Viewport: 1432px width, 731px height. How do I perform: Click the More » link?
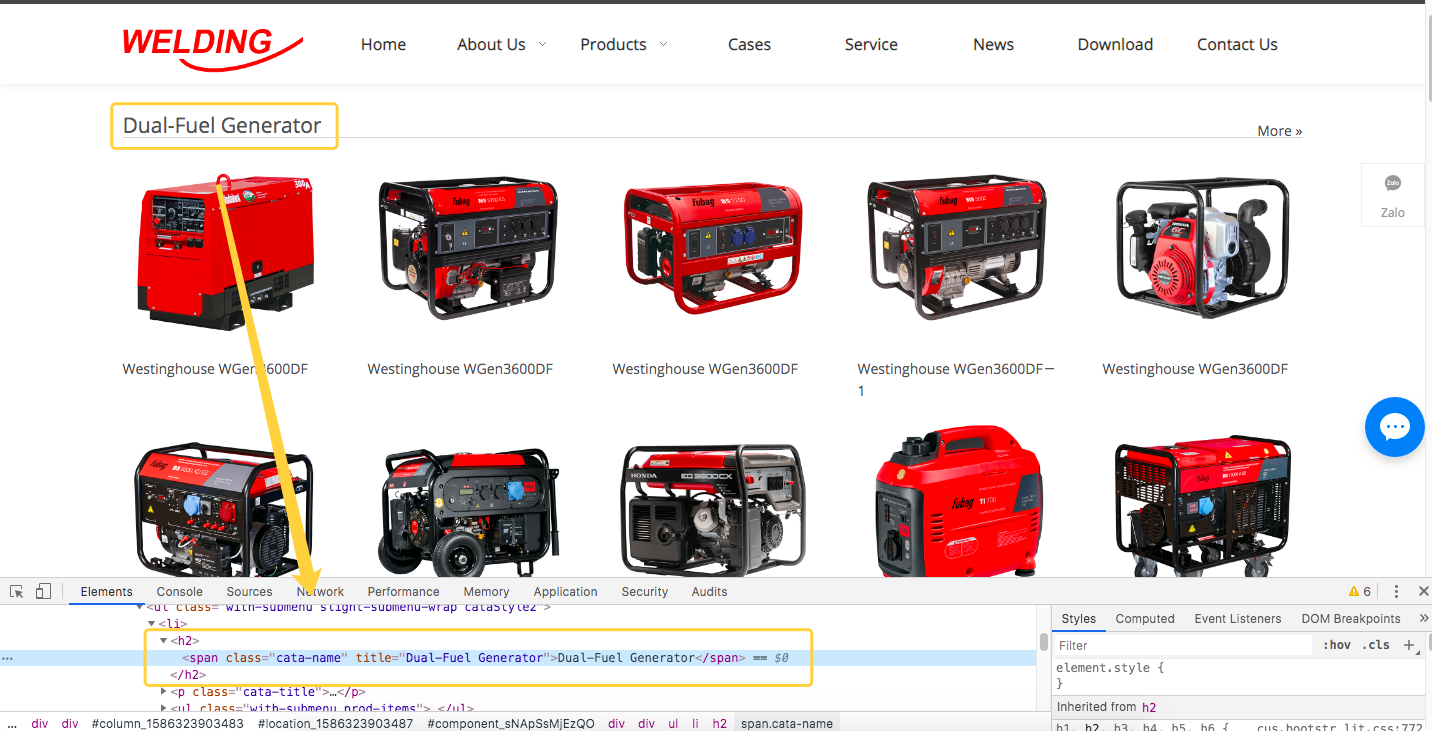click(x=1279, y=131)
